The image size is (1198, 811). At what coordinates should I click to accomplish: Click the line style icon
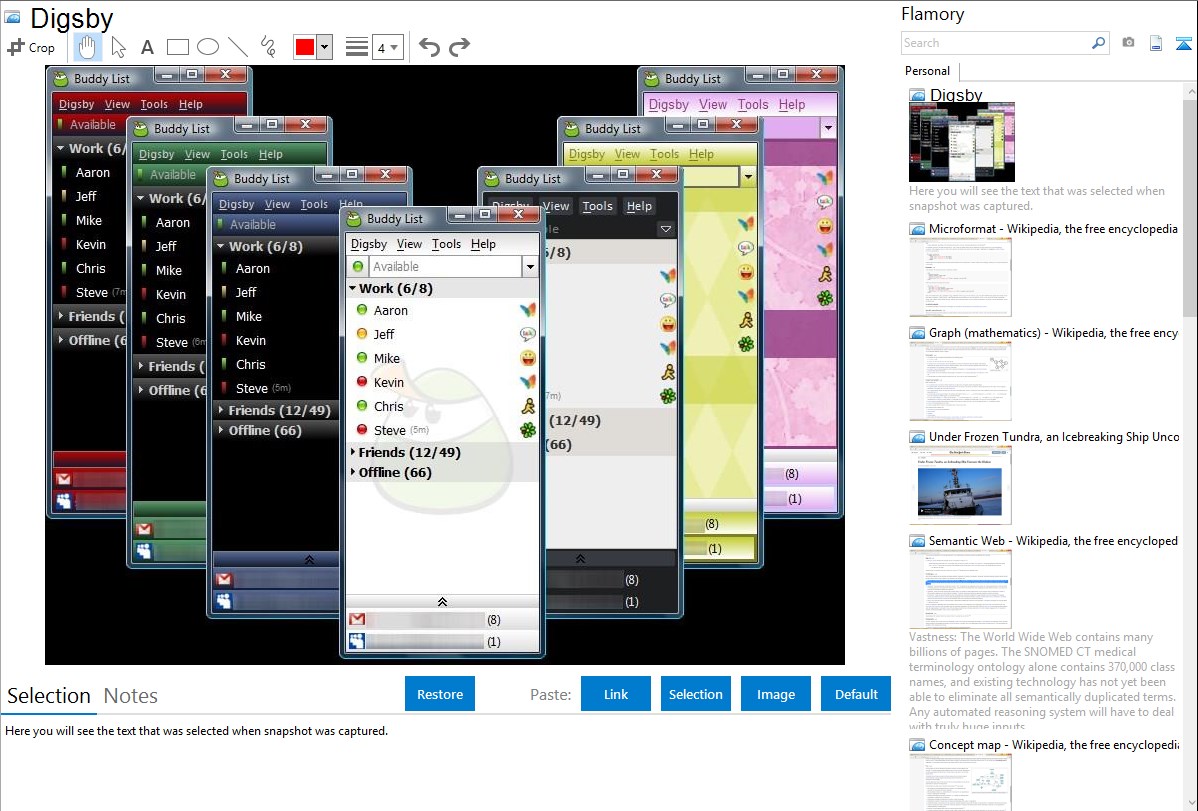356,47
